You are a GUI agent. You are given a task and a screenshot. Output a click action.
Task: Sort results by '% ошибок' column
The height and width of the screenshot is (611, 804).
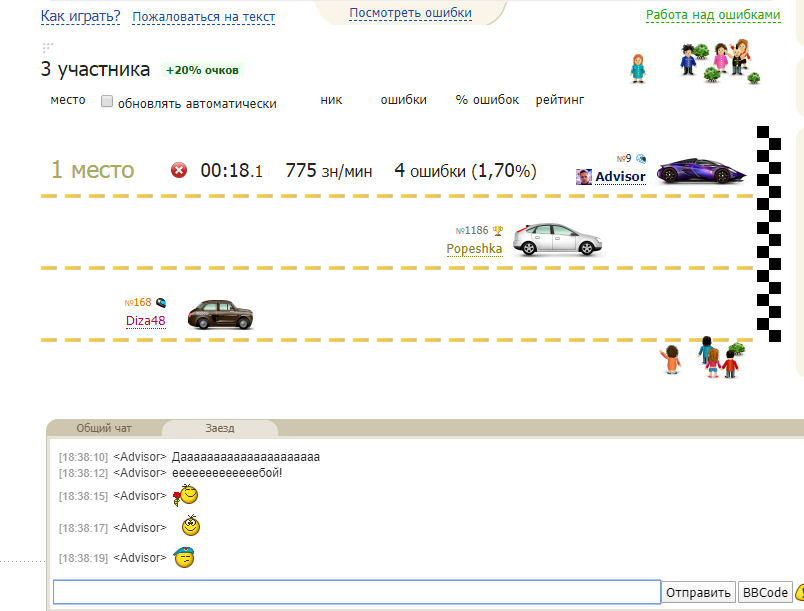487,100
